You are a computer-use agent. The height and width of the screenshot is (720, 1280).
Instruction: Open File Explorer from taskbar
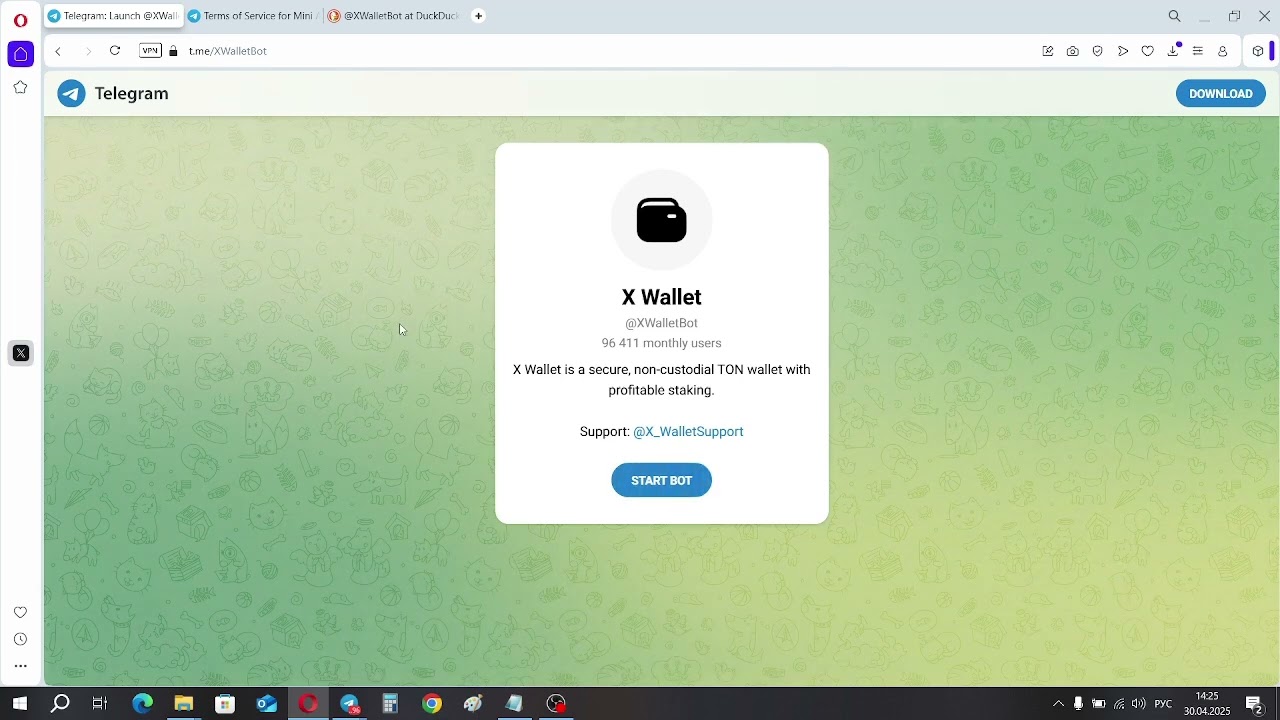point(183,704)
